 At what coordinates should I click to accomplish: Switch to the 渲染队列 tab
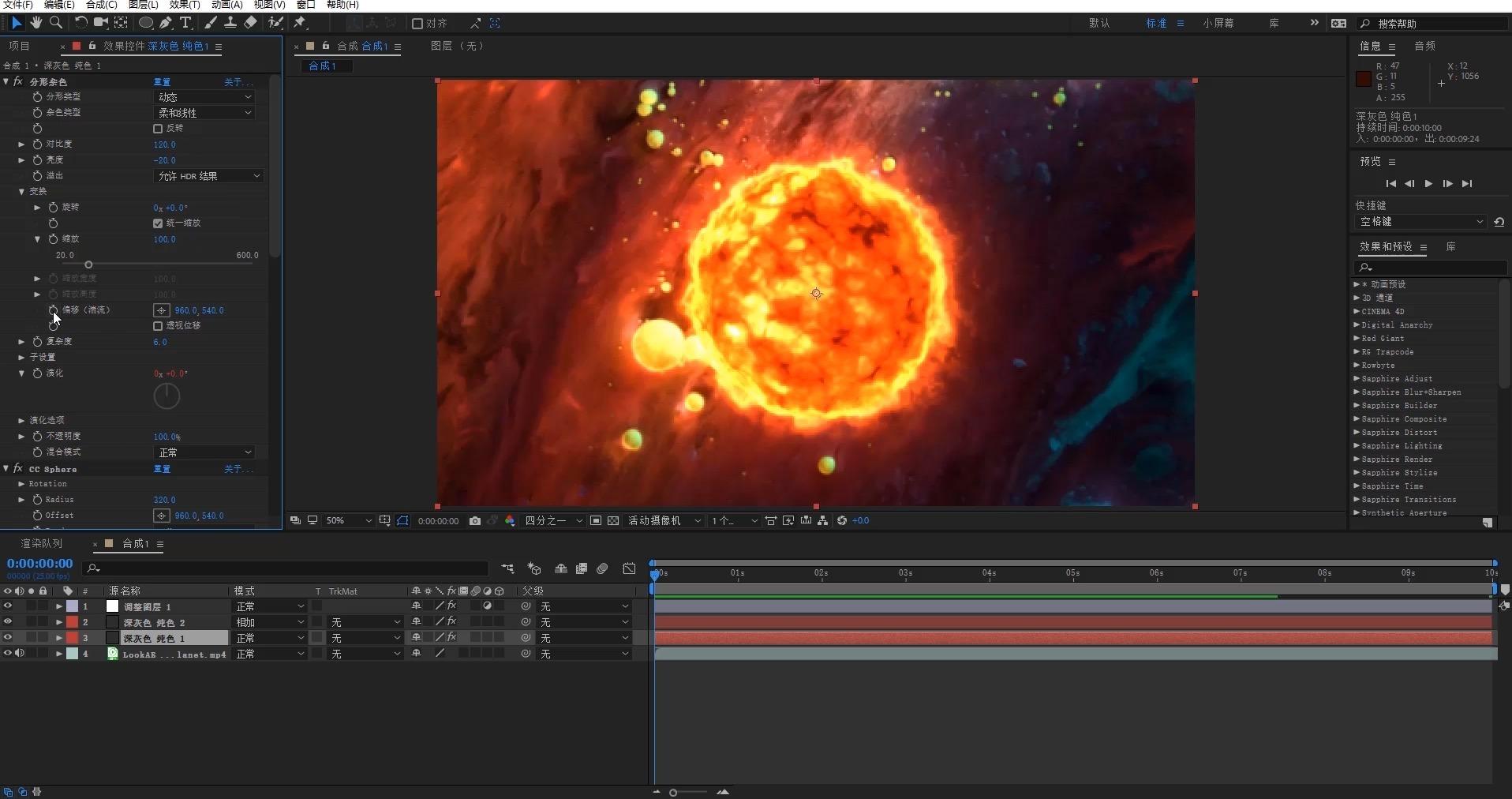[41, 544]
